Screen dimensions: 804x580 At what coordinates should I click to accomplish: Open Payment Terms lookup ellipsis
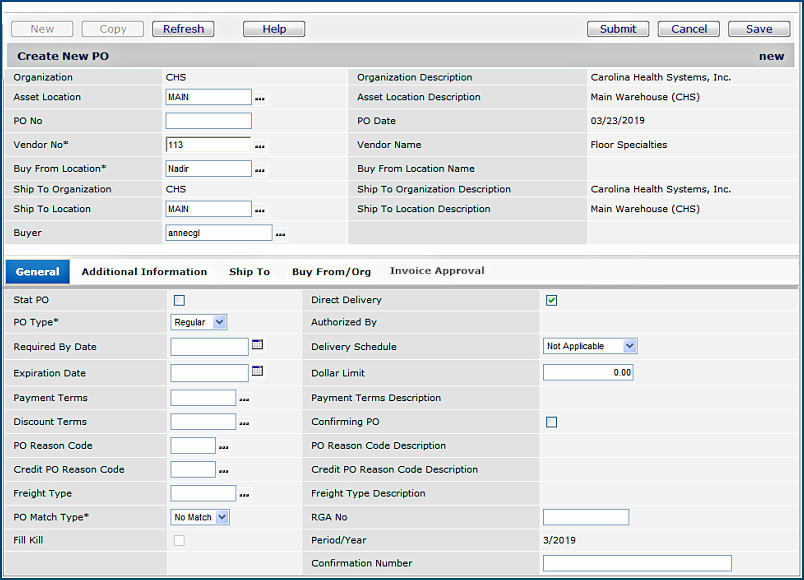tap(244, 399)
